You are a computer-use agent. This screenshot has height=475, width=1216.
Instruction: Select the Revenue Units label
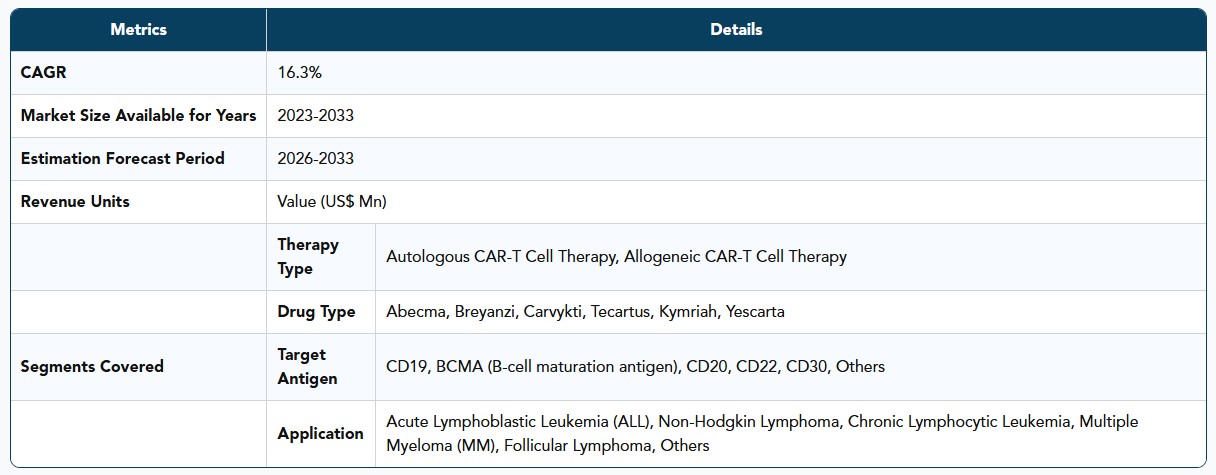75,202
